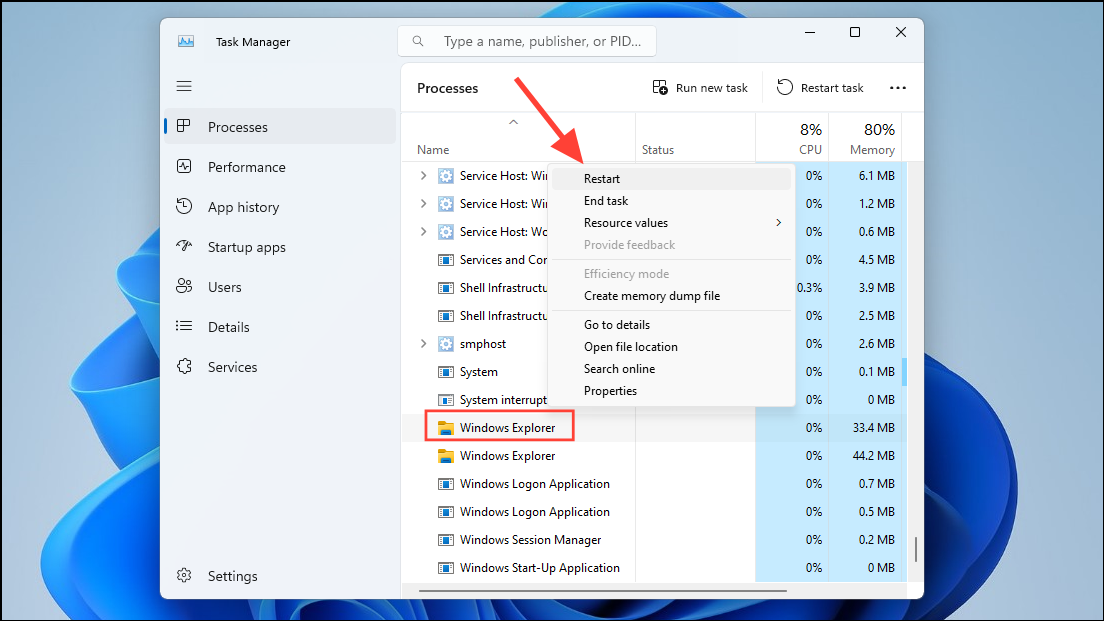Screen dimensions: 1104x621
Task: Switch to the App history tab
Action: [x=280, y=207]
